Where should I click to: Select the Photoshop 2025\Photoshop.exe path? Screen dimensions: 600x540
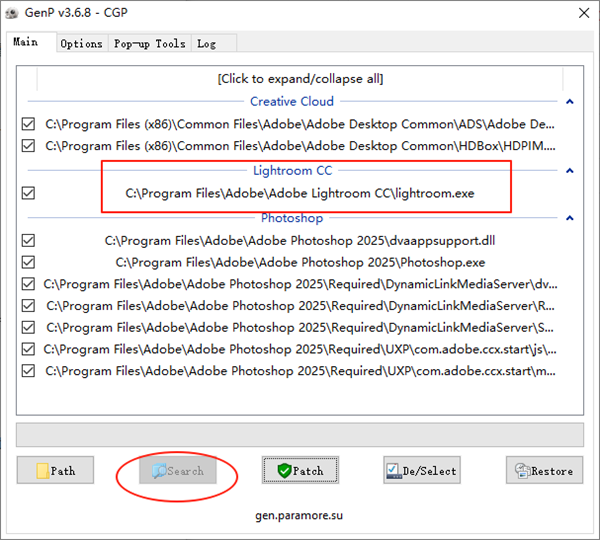[300, 263]
